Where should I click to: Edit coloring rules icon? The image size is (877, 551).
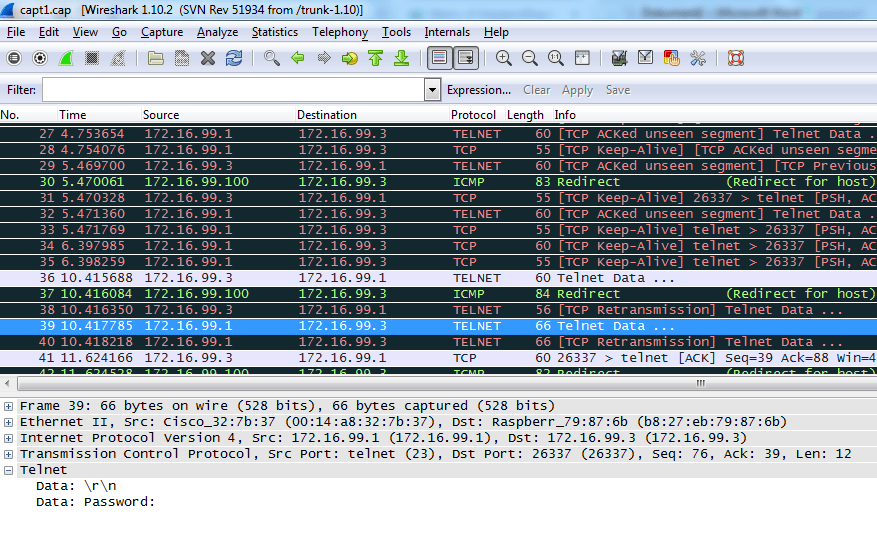coord(671,58)
